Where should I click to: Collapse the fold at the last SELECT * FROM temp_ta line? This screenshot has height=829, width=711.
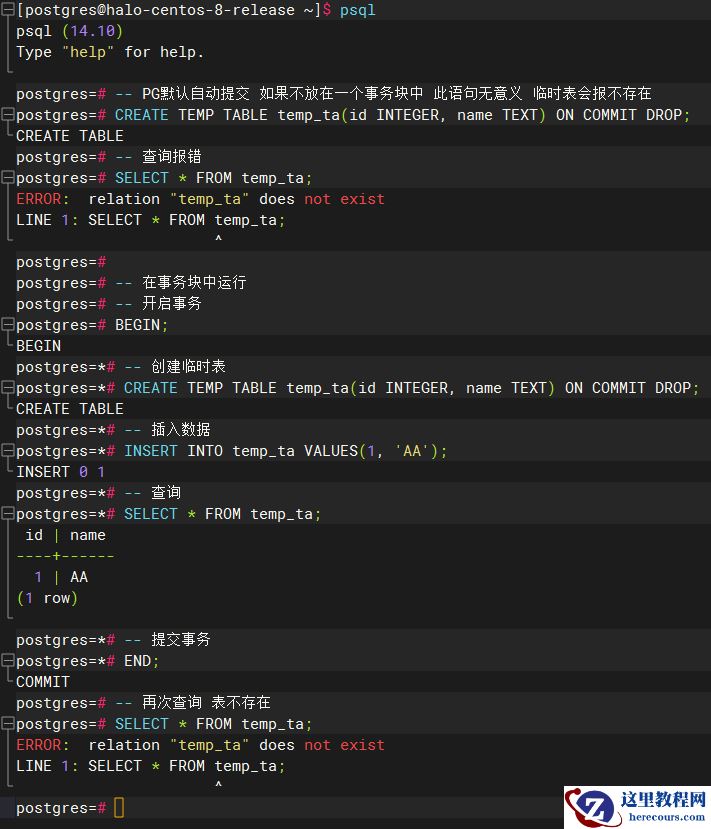(x=7, y=723)
